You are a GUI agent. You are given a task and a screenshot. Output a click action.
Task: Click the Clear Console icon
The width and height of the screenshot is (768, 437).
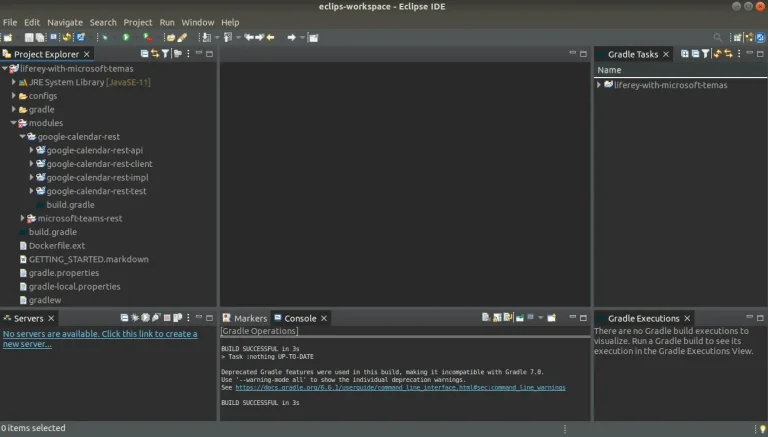pyautogui.click(x=485, y=317)
